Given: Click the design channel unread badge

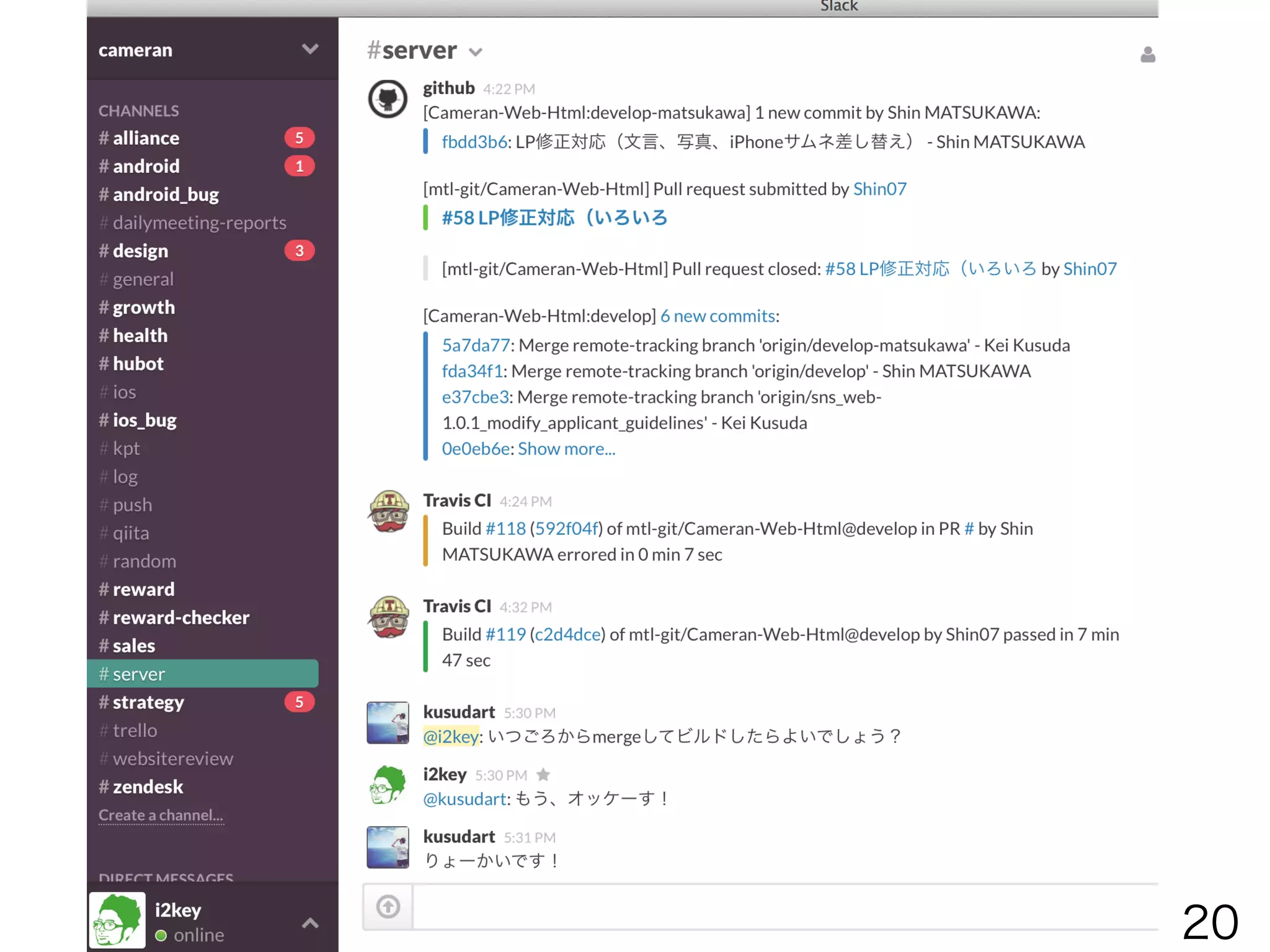Looking at the screenshot, I should click(x=300, y=250).
